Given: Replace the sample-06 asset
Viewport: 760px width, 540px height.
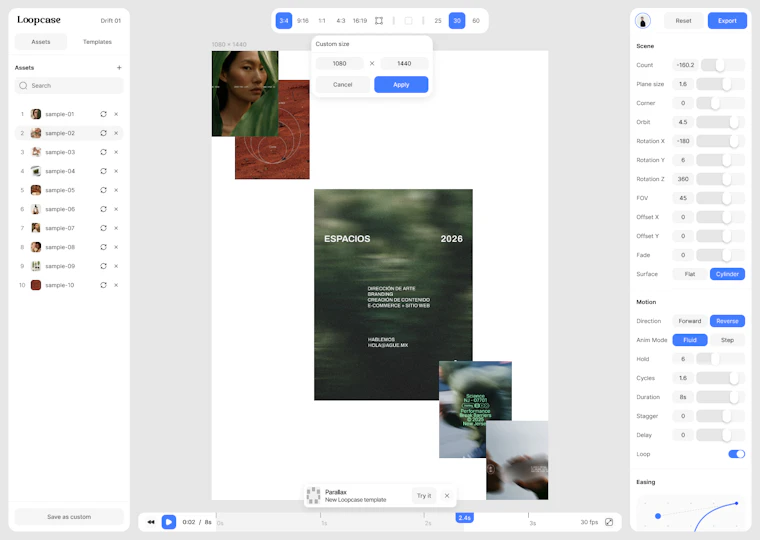Looking at the screenshot, I should click(103, 209).
